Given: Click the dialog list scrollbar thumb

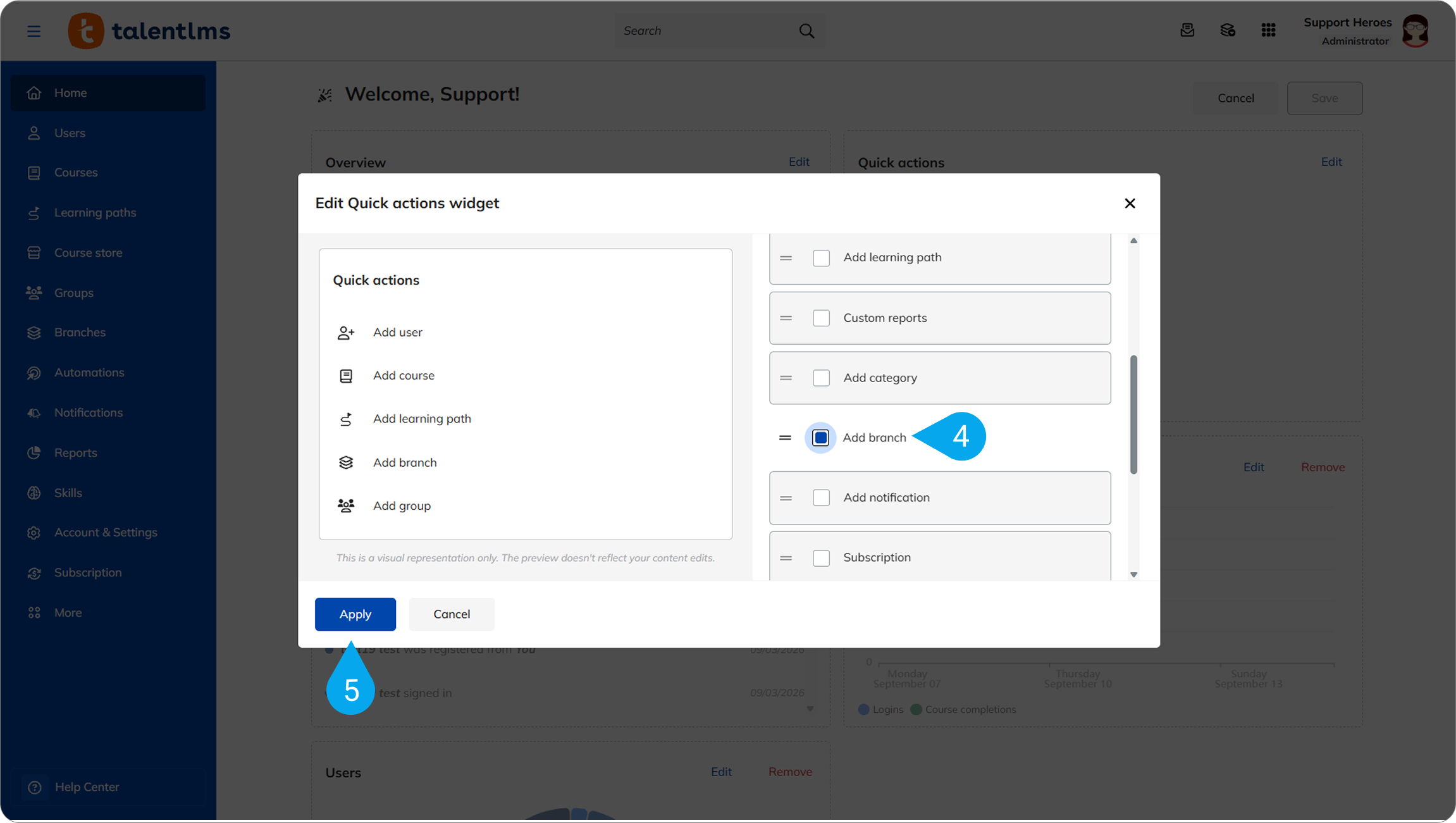Looking at the screenshot, I should click(x=1133, y=414).
